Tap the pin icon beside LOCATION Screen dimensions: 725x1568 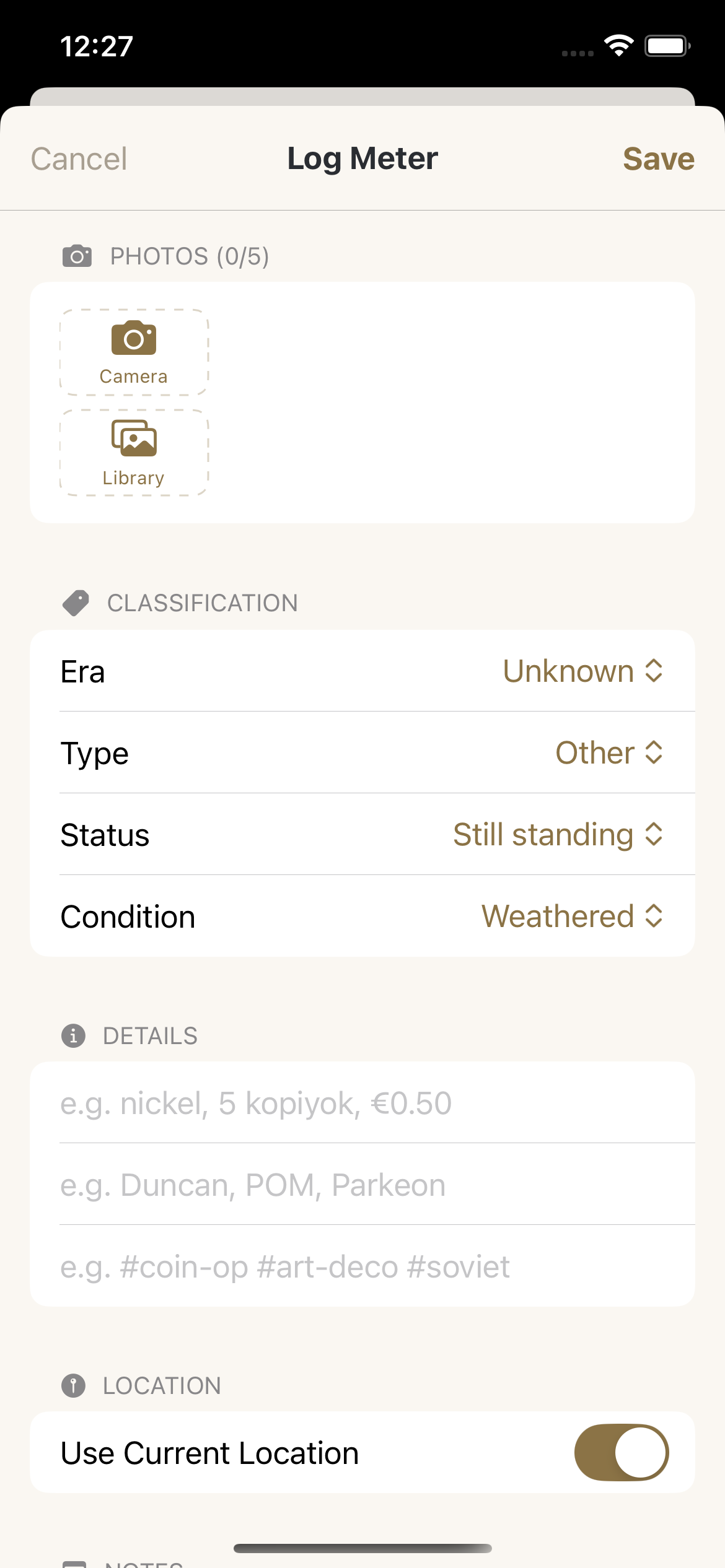coord(73,1385)
